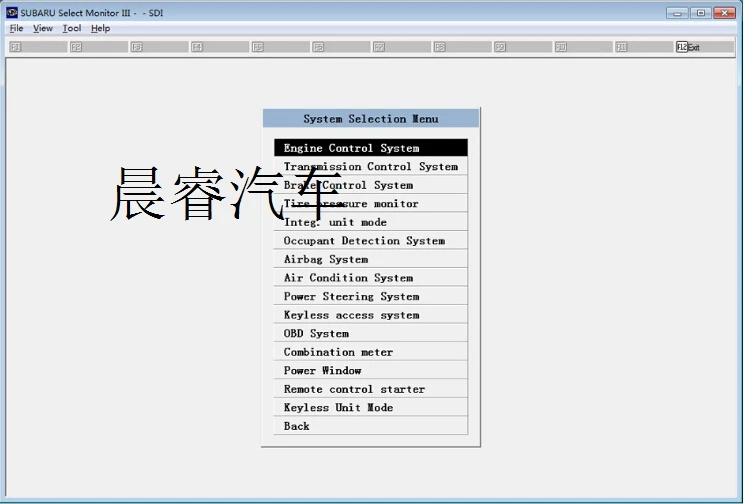Select OBD System
This screenshot has height=504, width=744.
click(371, 333)
